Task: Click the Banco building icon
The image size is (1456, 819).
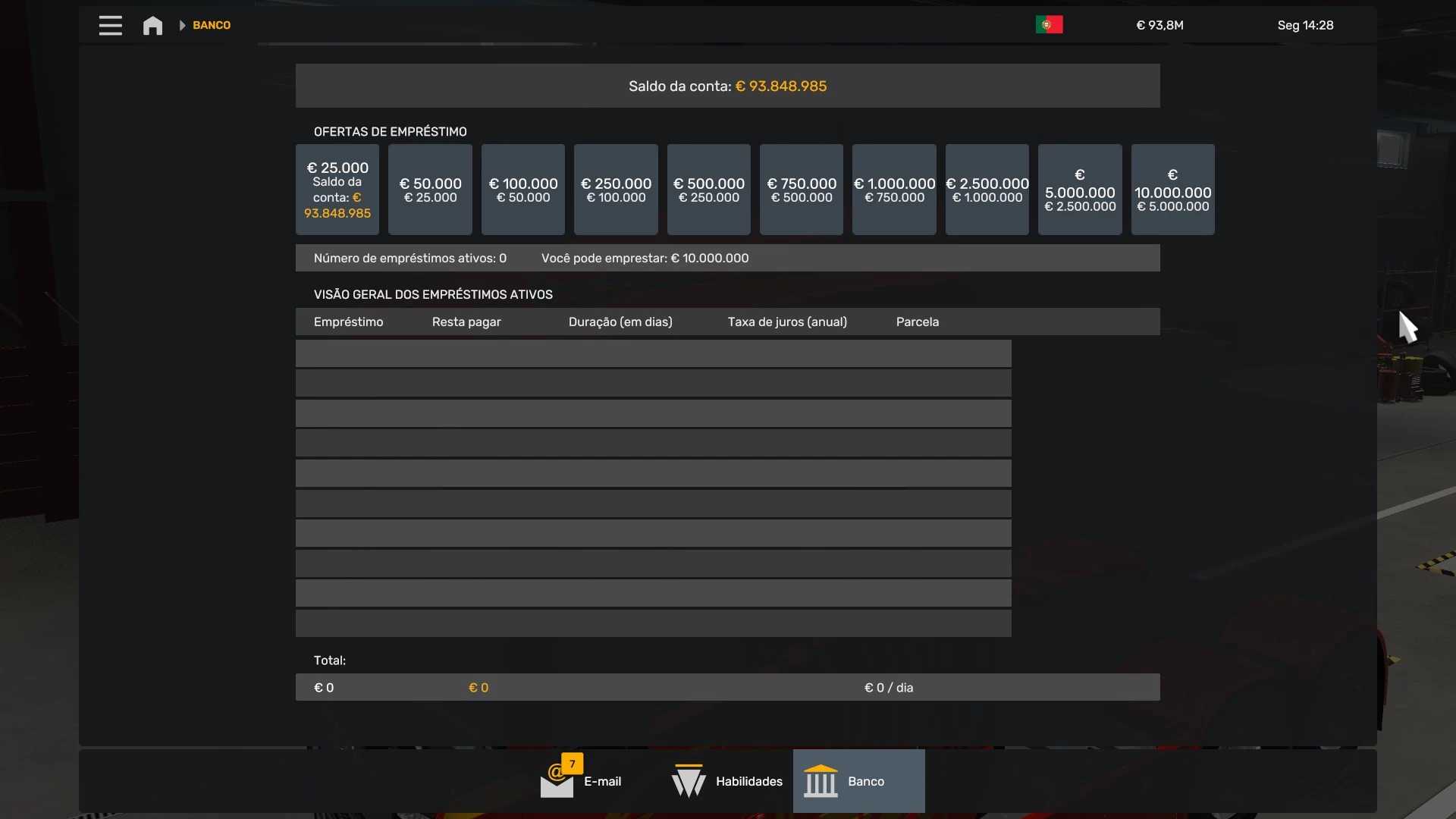Action: click(x=821, y=781)
